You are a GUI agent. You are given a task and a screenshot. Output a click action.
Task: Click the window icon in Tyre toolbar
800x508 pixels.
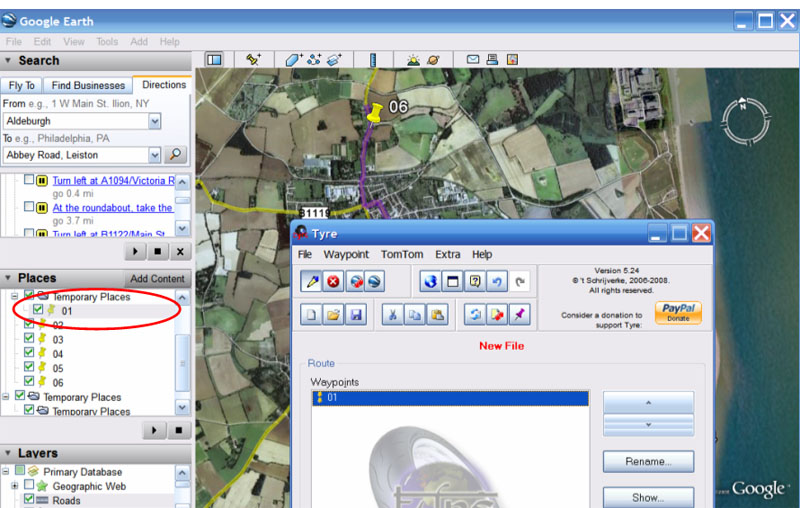tap(453, 281)
